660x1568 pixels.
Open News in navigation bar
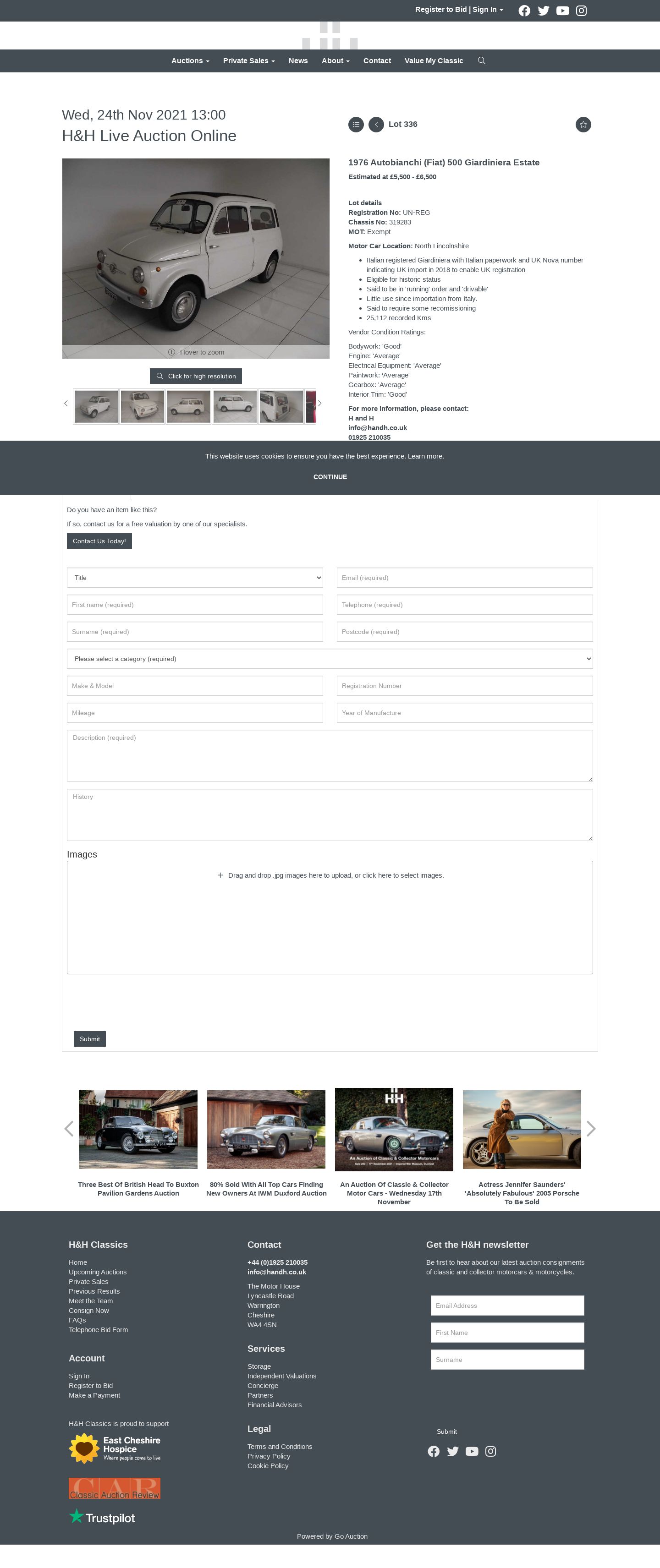pyautogui.click(x=298, y=61)
